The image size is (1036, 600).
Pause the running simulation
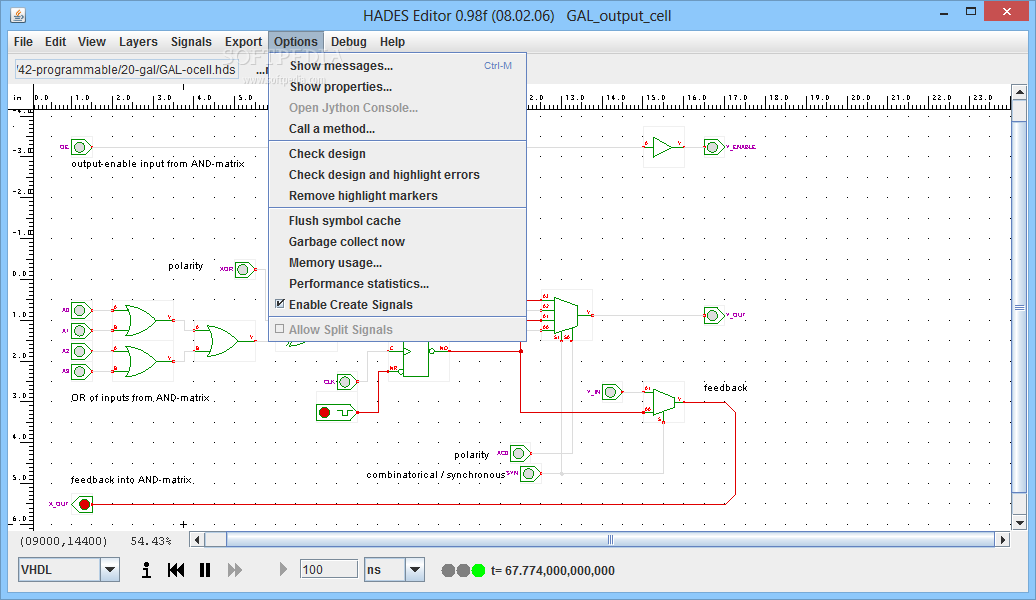tap(205, 570)
